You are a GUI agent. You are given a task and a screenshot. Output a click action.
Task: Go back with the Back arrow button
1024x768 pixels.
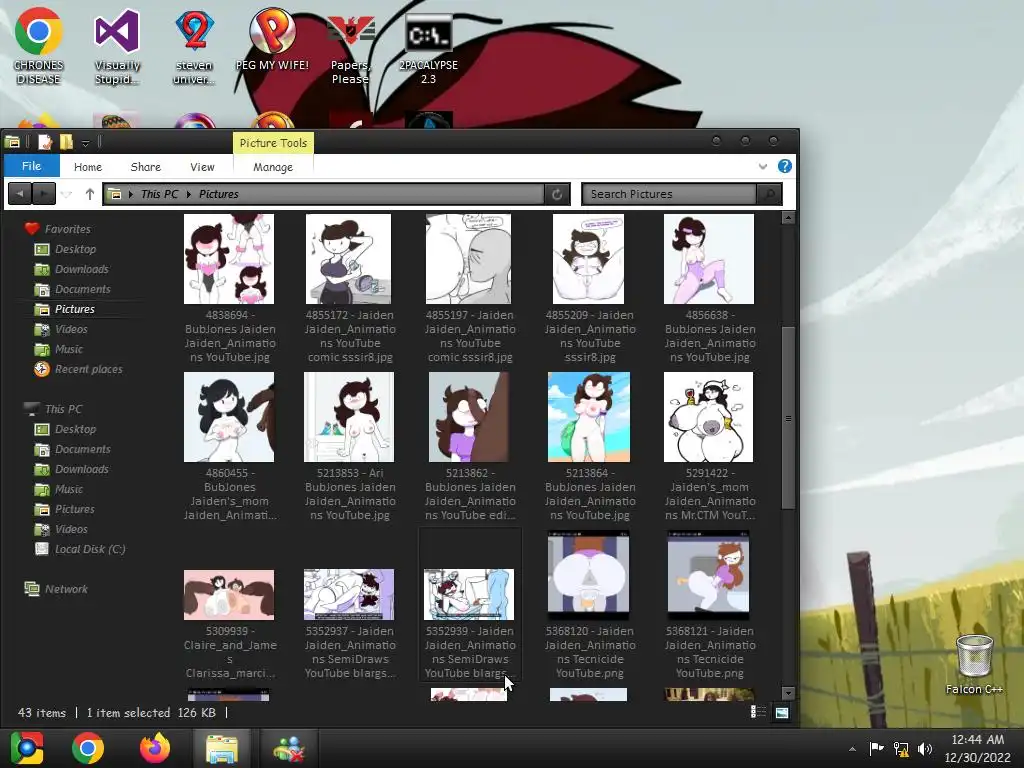click(x=20, y=194)
